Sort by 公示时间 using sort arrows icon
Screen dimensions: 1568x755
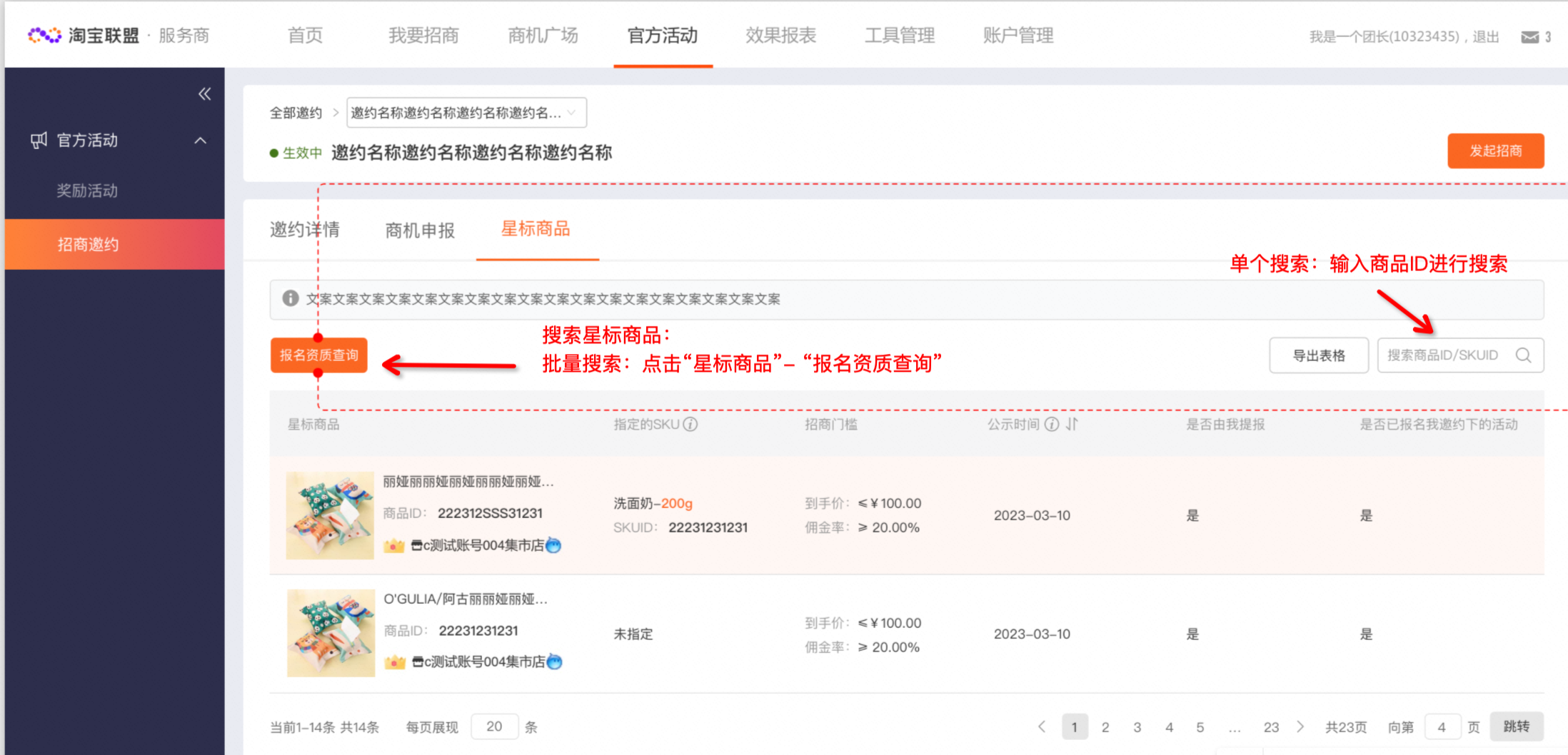[x=1072, y=425]
